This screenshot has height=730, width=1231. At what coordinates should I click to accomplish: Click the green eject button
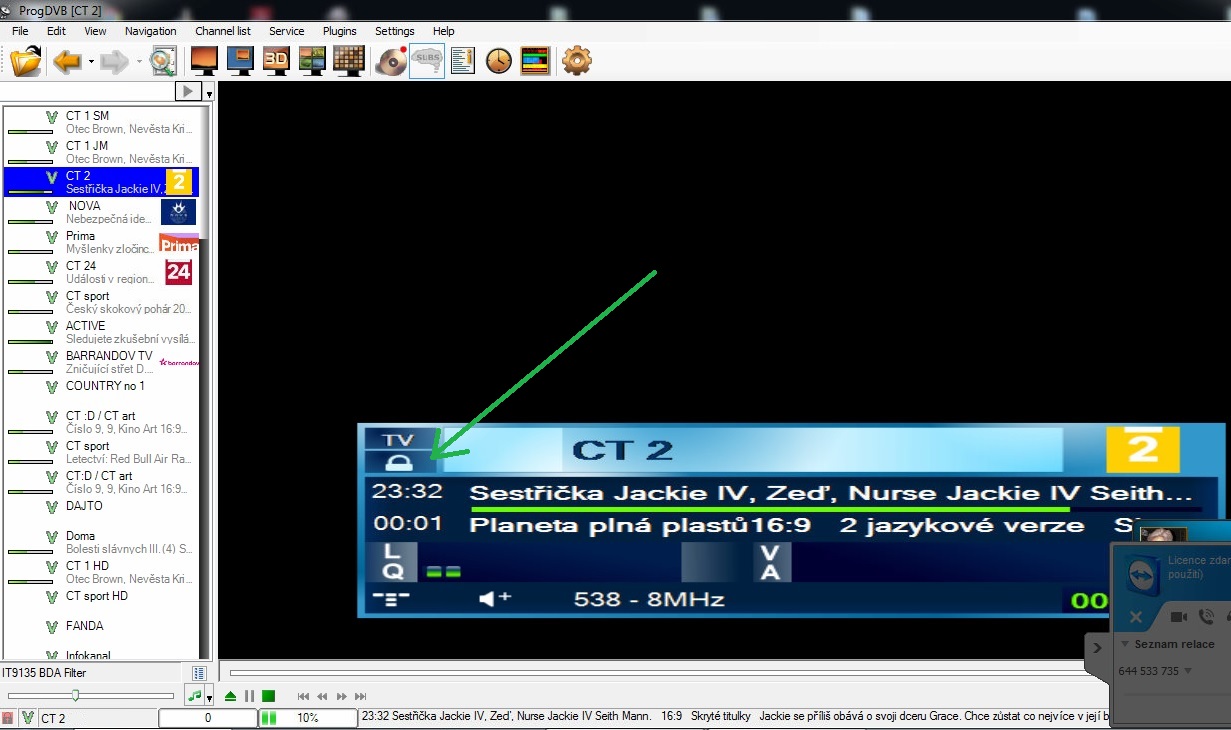pos(231,696)
